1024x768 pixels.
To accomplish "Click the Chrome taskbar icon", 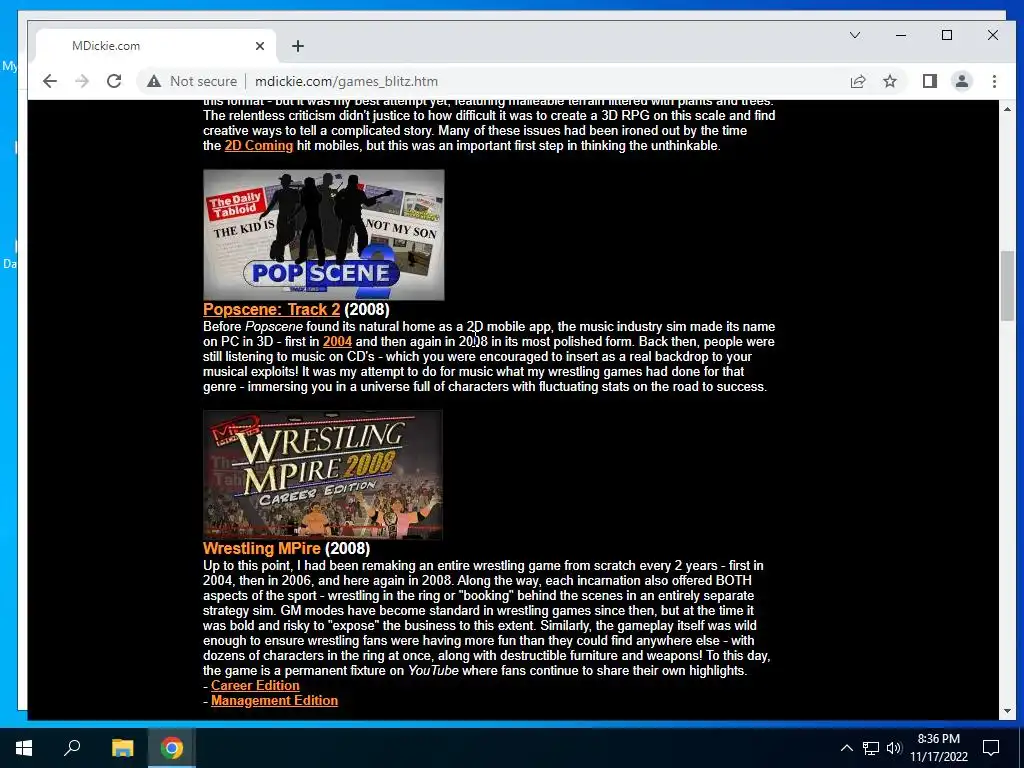I will click(172, 748).
